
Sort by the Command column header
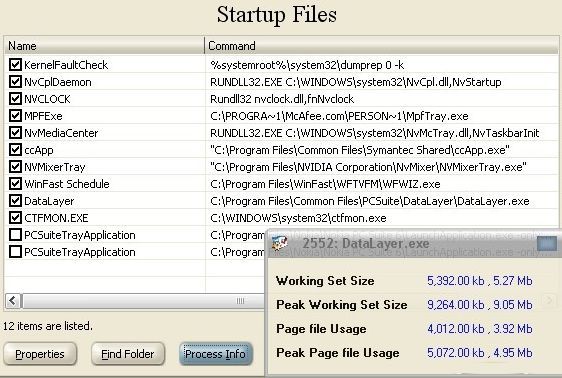coord(381,46)
